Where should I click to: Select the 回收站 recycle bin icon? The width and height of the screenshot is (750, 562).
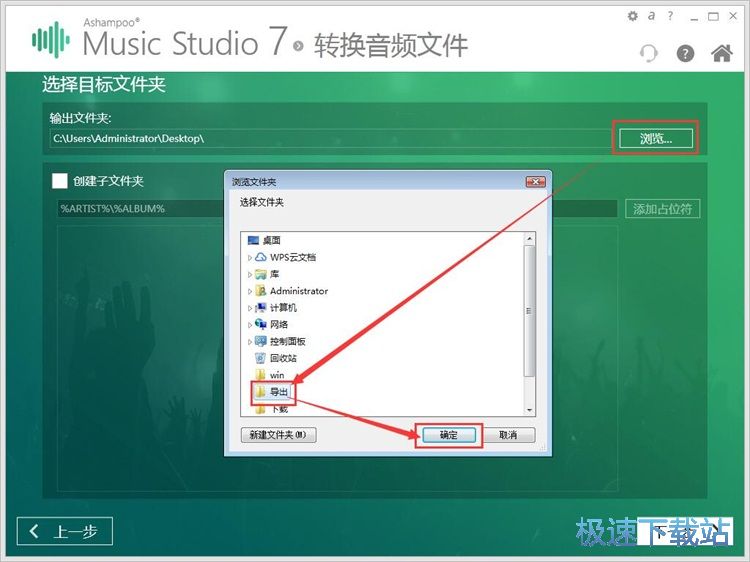coord(261,358)
